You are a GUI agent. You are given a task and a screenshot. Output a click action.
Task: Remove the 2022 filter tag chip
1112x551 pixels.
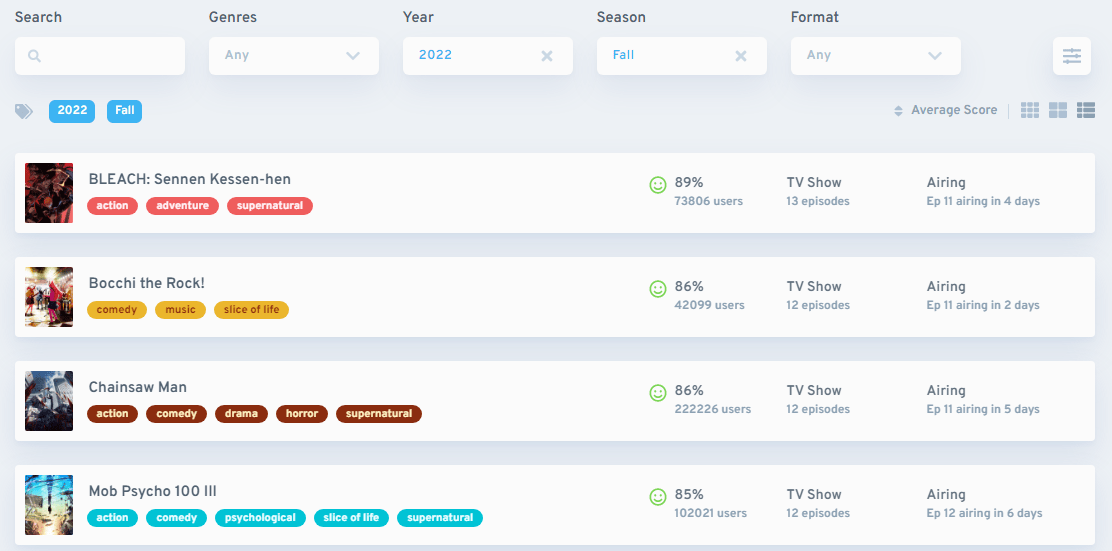pos(72,111)
